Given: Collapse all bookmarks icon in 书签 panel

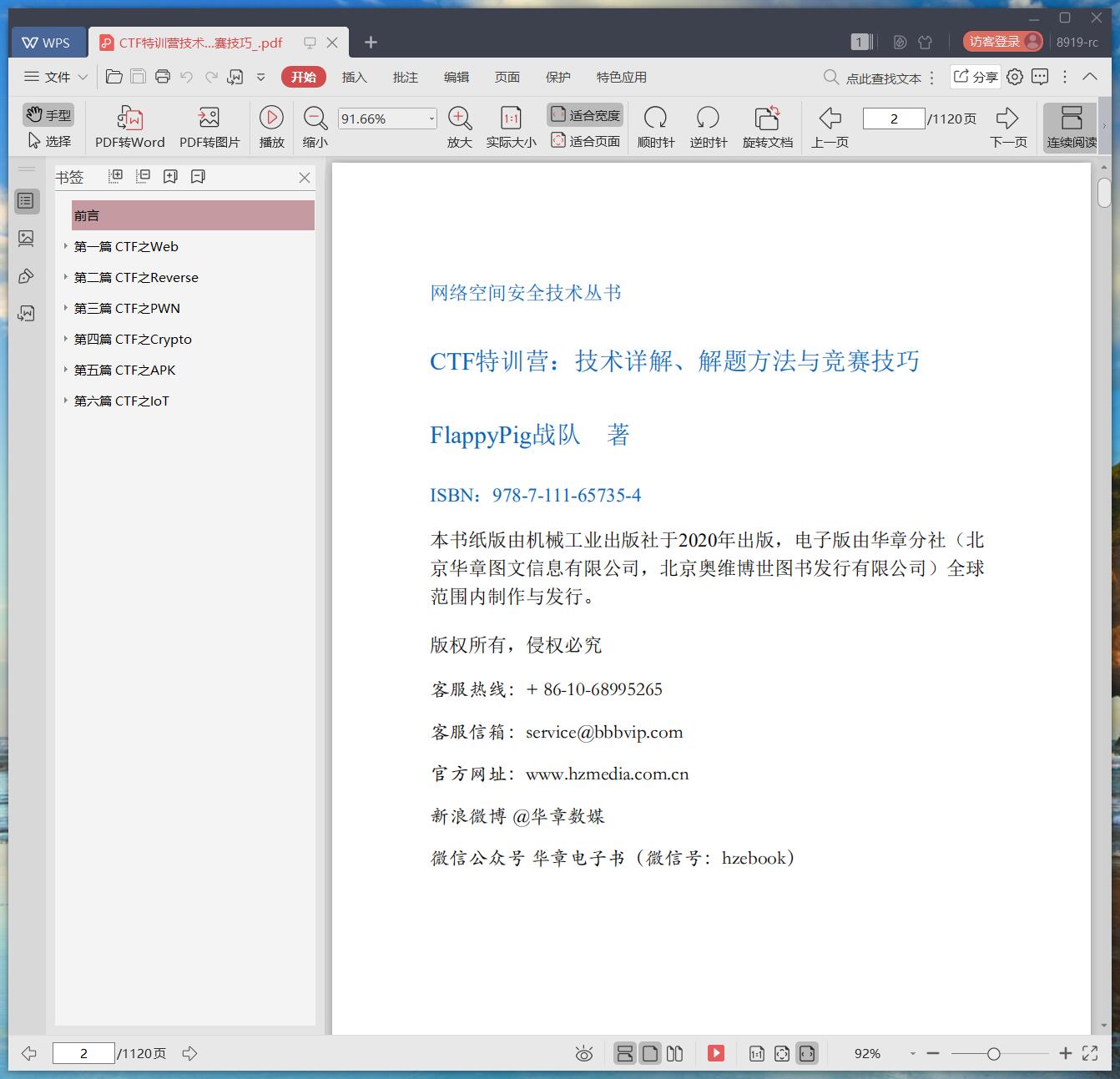Looking at the screenshot, I should coord(144,176).
